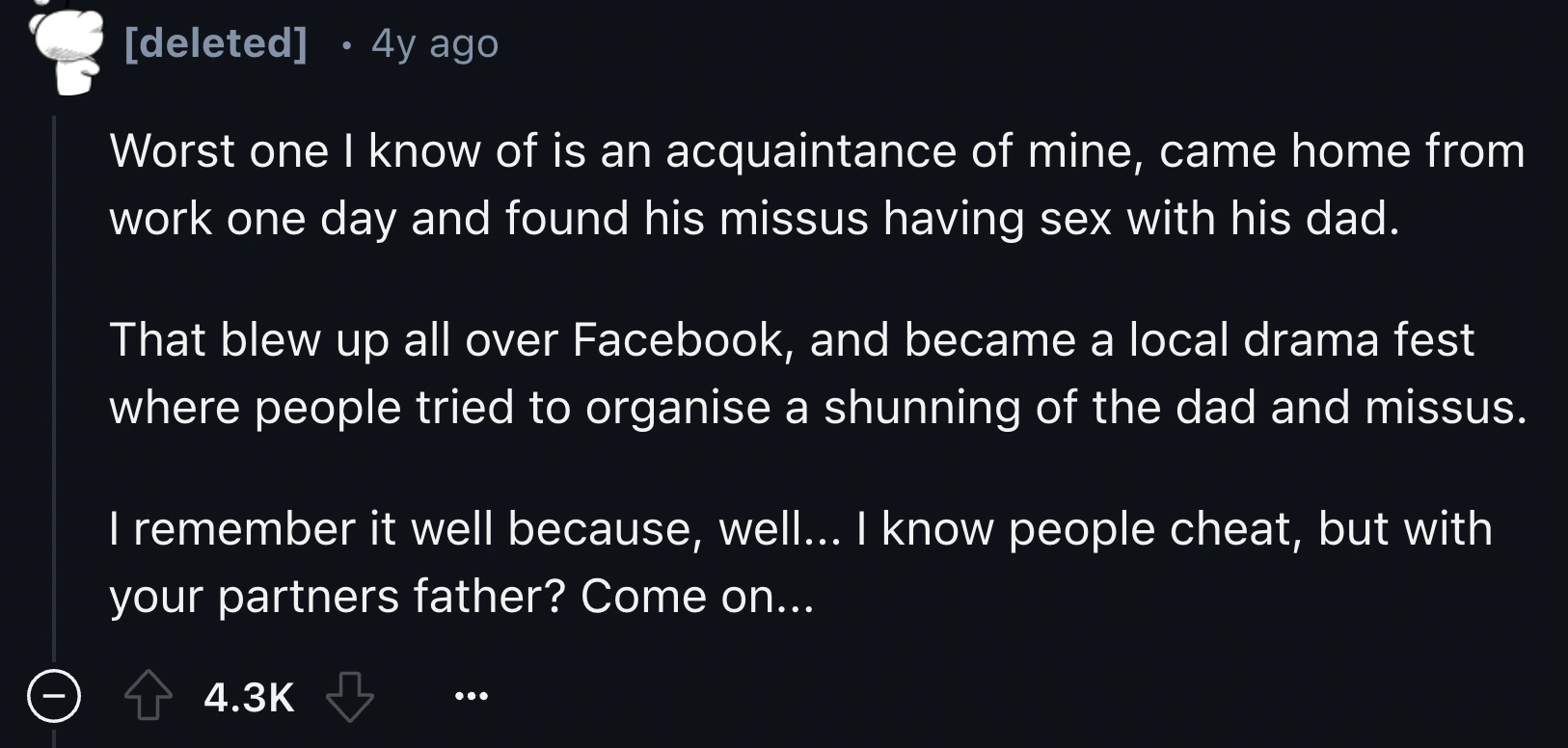Click the line starting 'Worst one I know'
The height and width of the screenshot is (748, 1568).
click(816, 151)
